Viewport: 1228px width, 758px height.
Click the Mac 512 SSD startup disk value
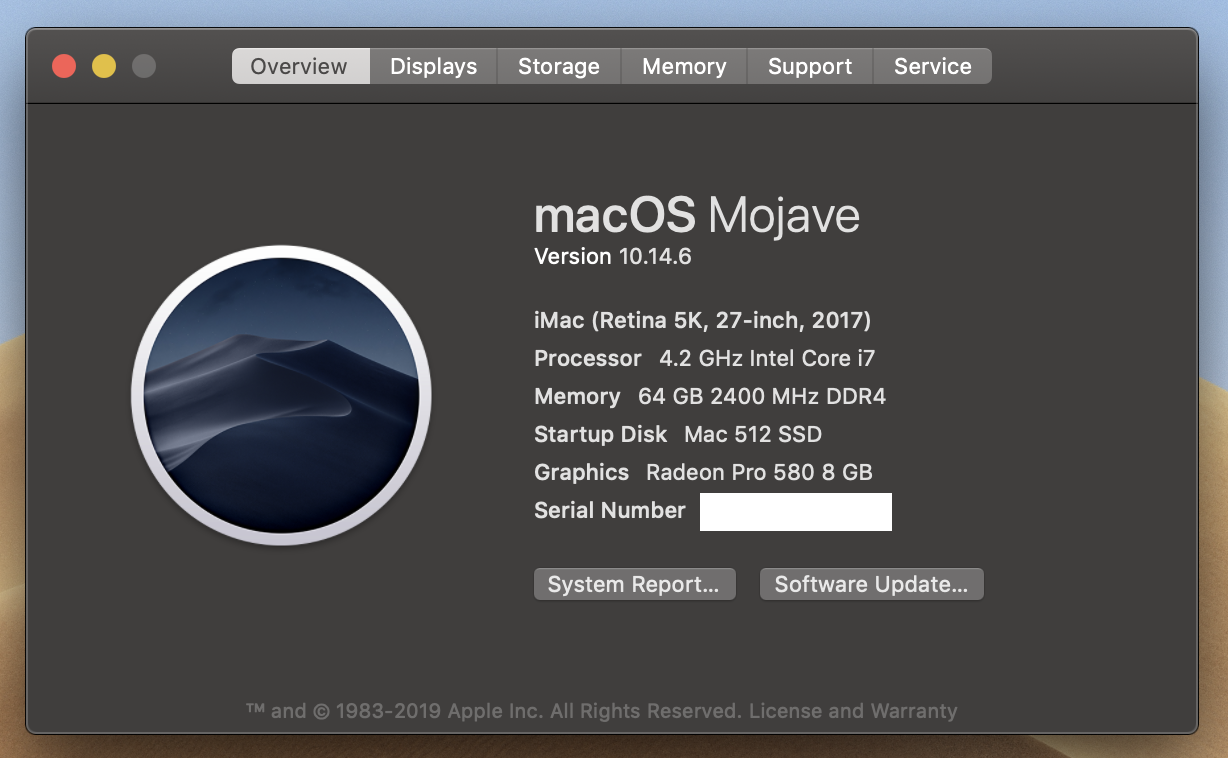click(x=753, y=434)
